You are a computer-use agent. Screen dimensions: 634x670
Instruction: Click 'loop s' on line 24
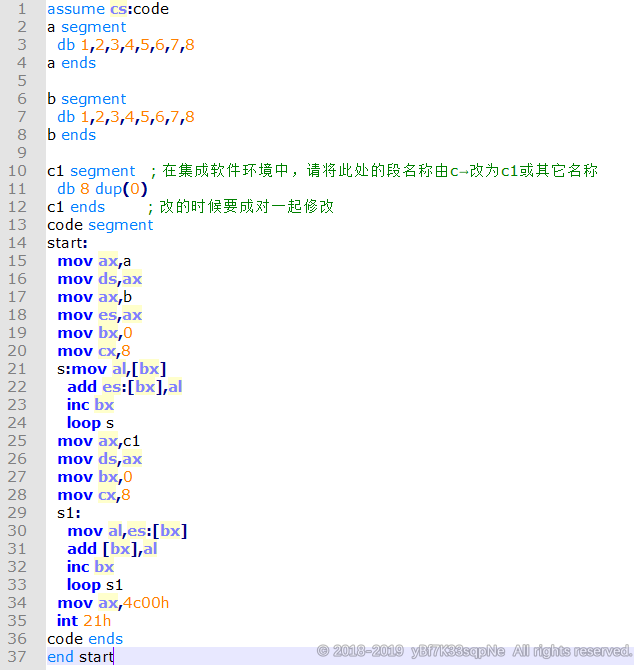point(91,423)
